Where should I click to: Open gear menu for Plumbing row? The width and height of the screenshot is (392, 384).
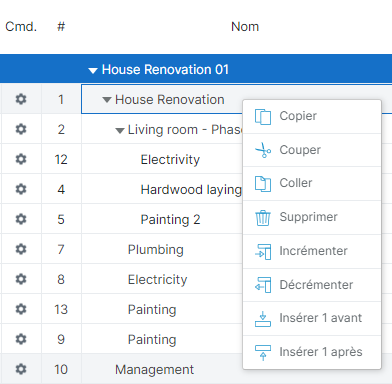[21, 249]
